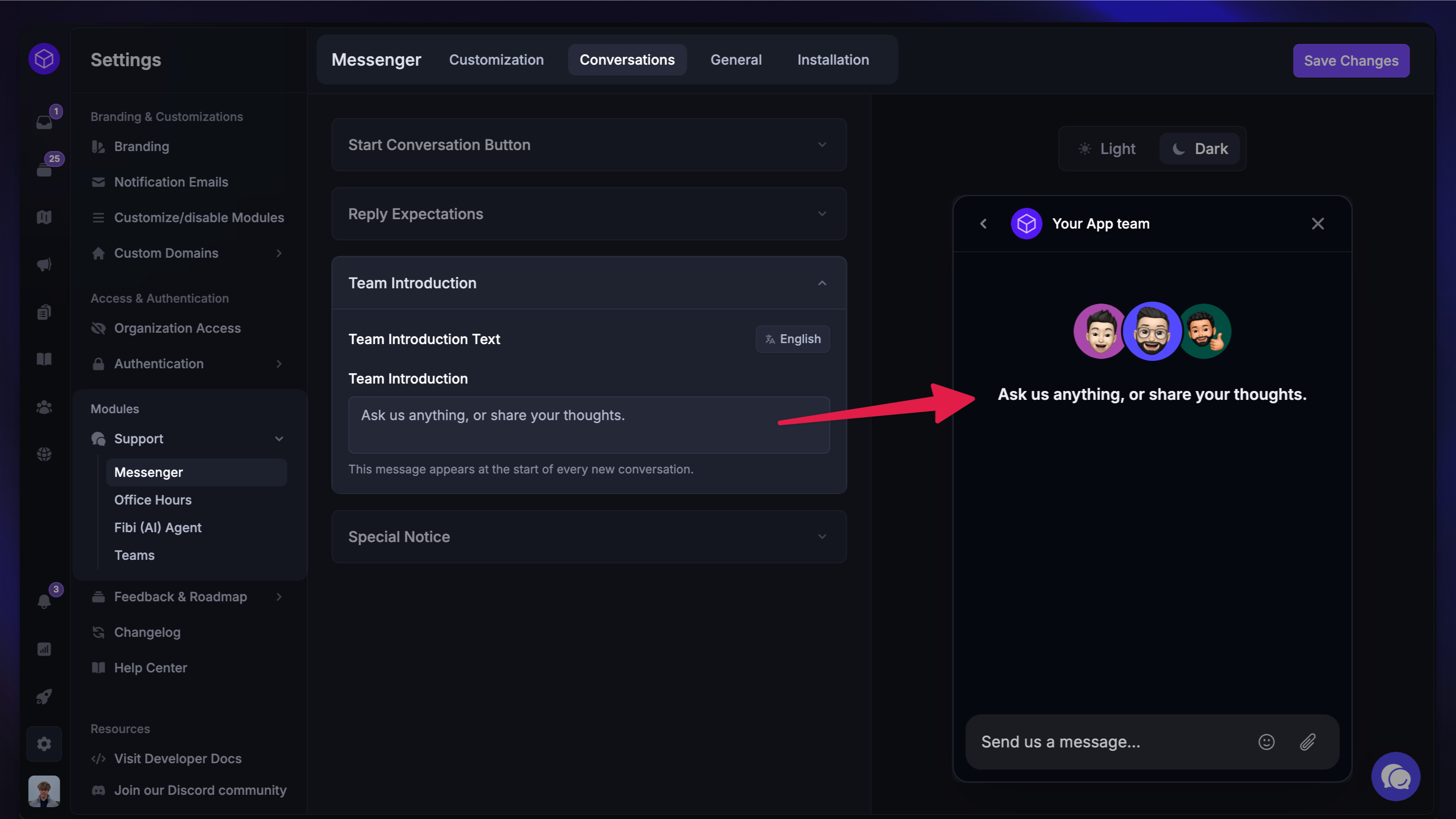Expand the Reply Expectations section
The width and height of the screenshot is (1456, 819).
589,214
